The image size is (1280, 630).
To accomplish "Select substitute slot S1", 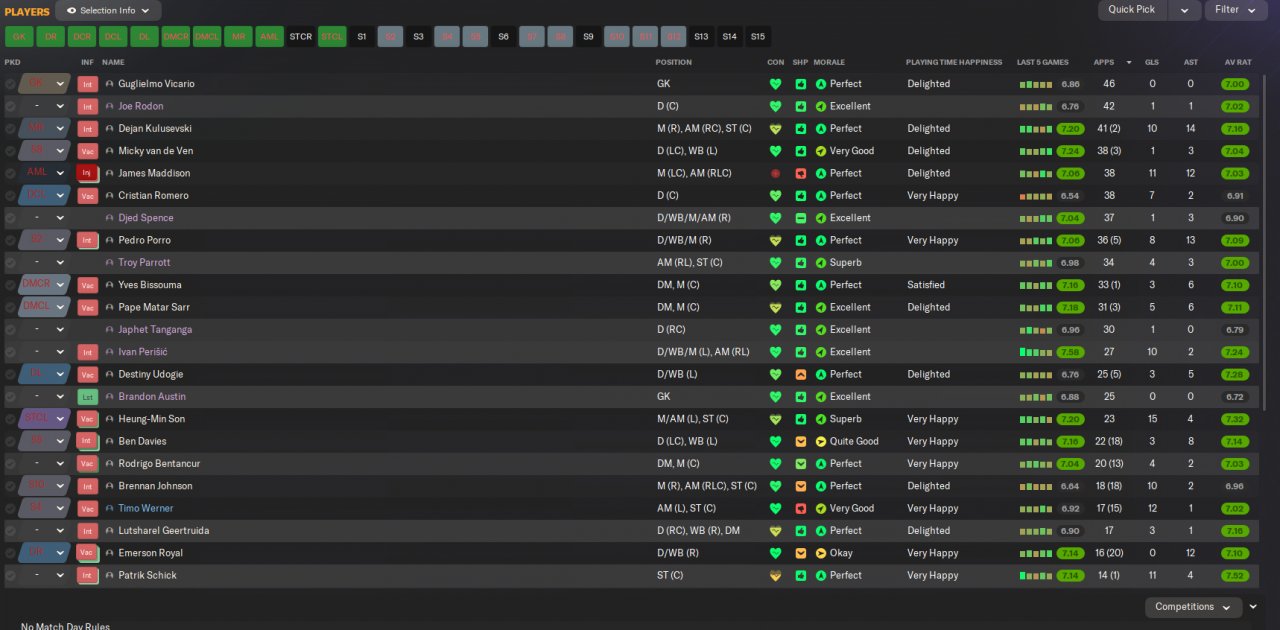I will coord(362,37).
